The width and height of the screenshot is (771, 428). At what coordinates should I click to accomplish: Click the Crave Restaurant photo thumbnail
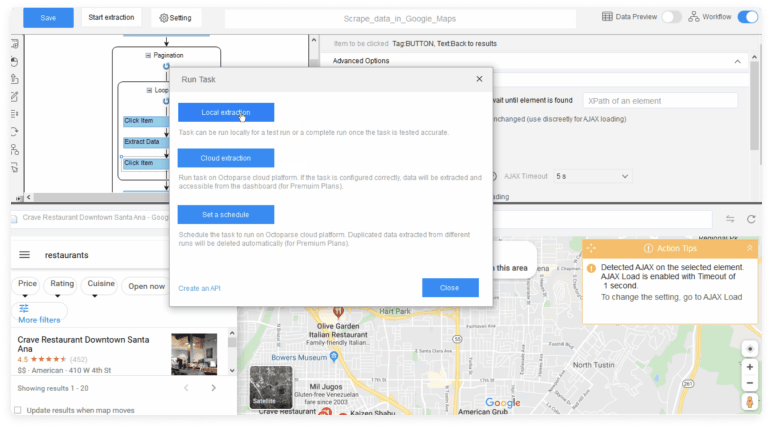pyautogui.click(x=194, y=354)
